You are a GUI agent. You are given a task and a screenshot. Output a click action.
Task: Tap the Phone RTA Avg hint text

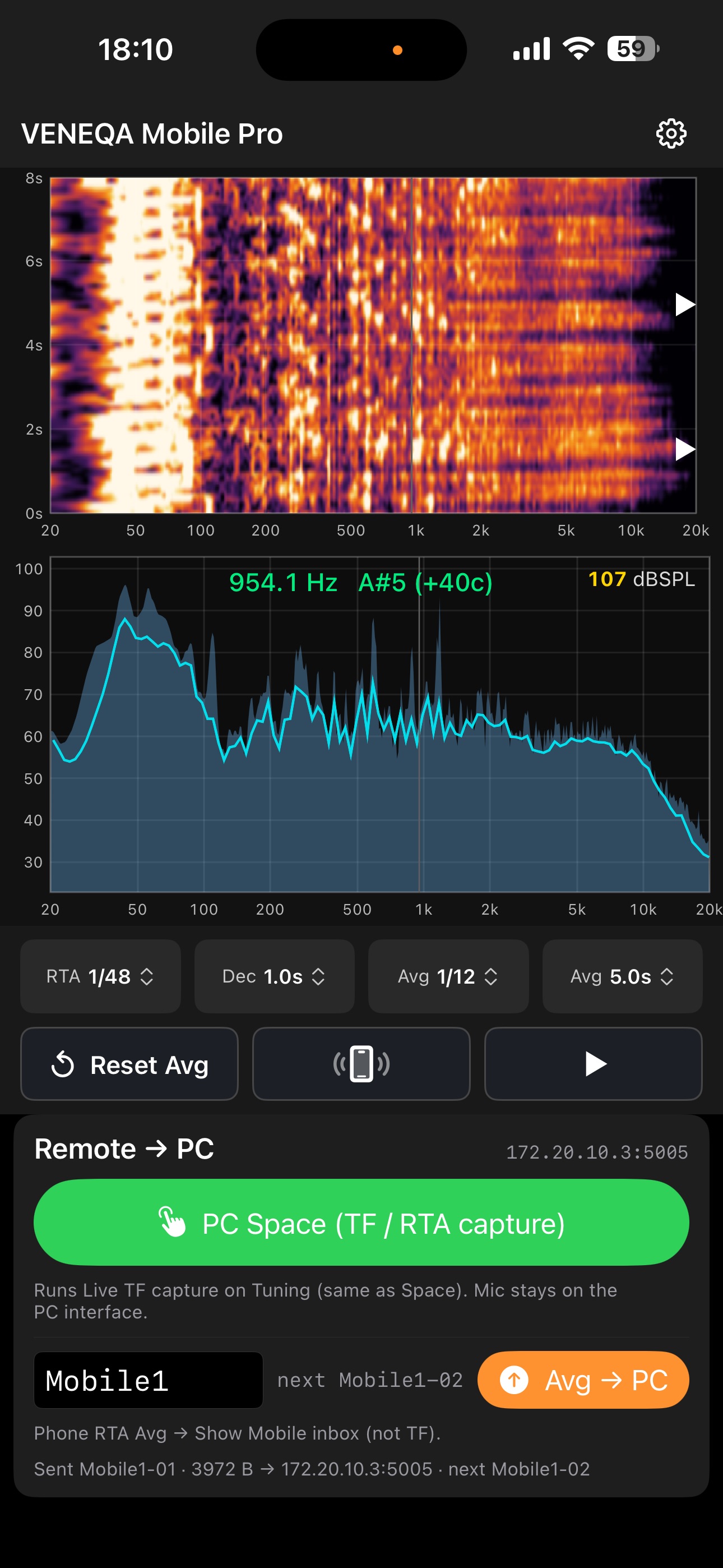click(x=237, y=1433)
